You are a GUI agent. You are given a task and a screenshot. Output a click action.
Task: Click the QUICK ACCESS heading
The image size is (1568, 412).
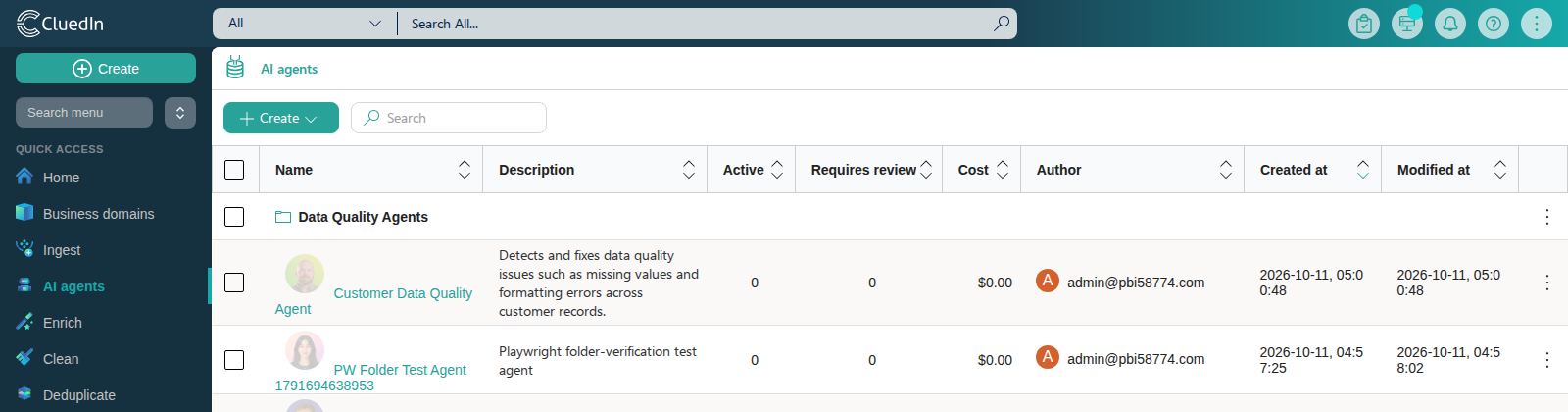pos(59,149)
